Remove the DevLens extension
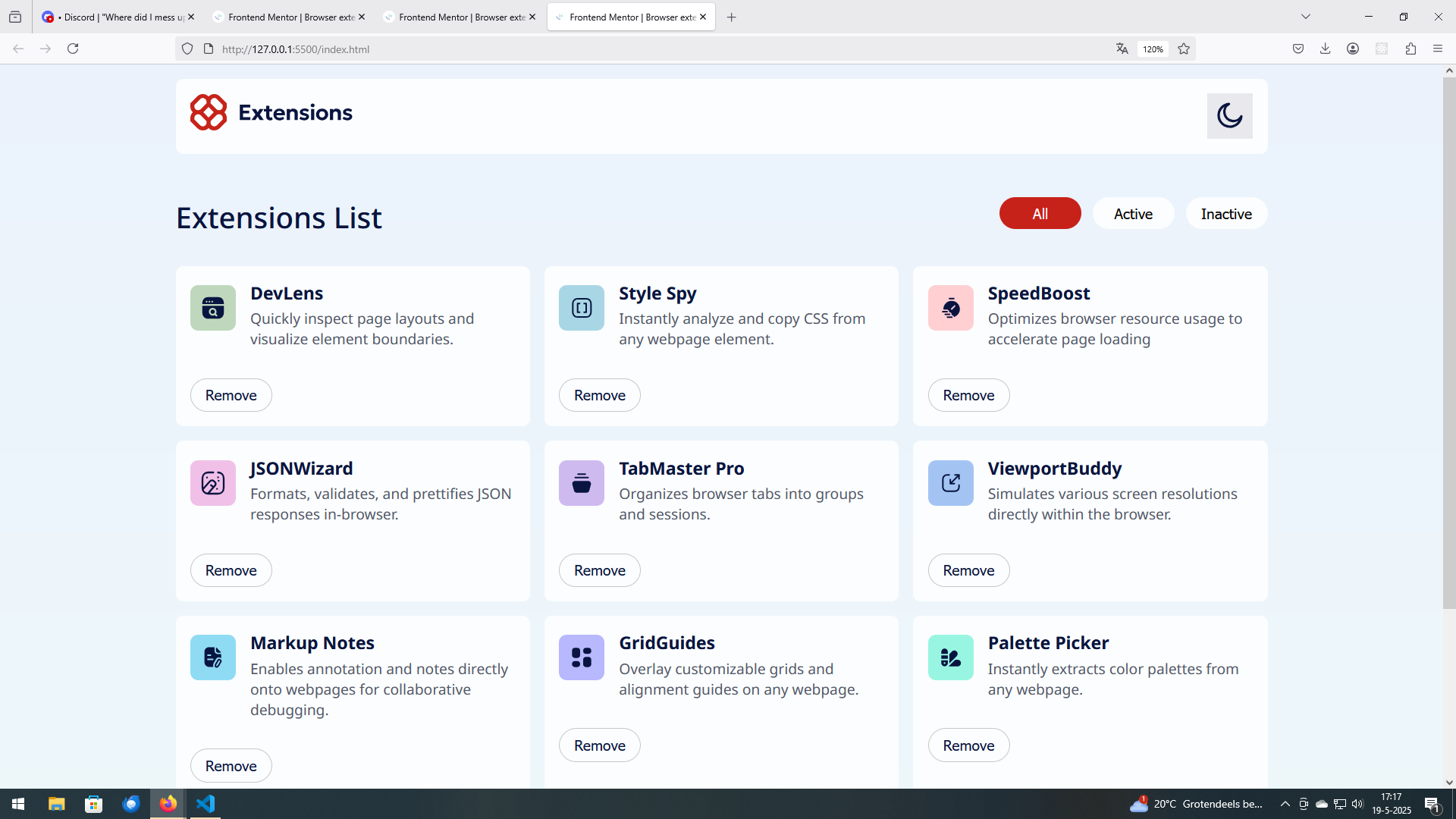 (x=231, y=395)
